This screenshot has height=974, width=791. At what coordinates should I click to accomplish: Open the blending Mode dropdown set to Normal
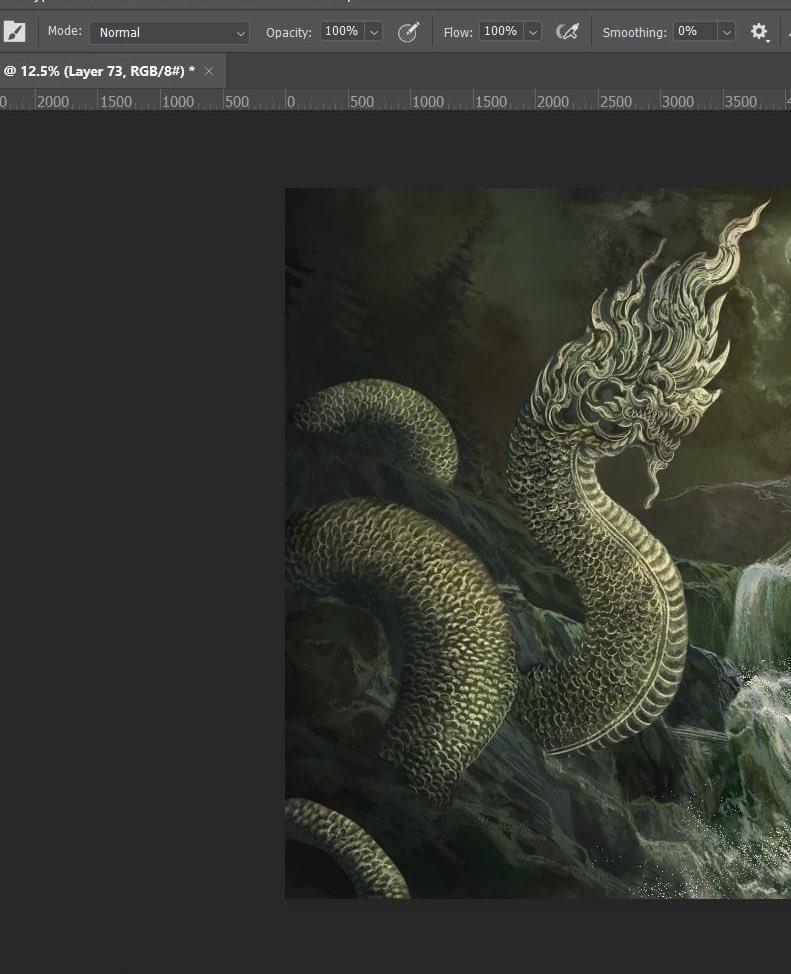tap(169, 32)
